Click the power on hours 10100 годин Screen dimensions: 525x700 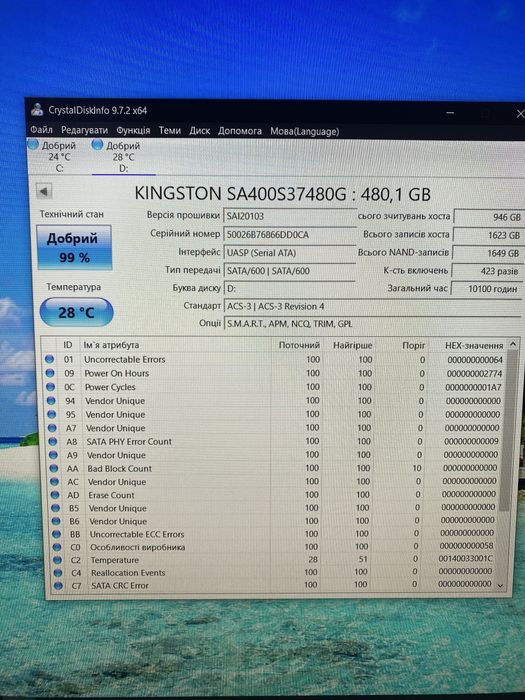click(x=487, y=289)
